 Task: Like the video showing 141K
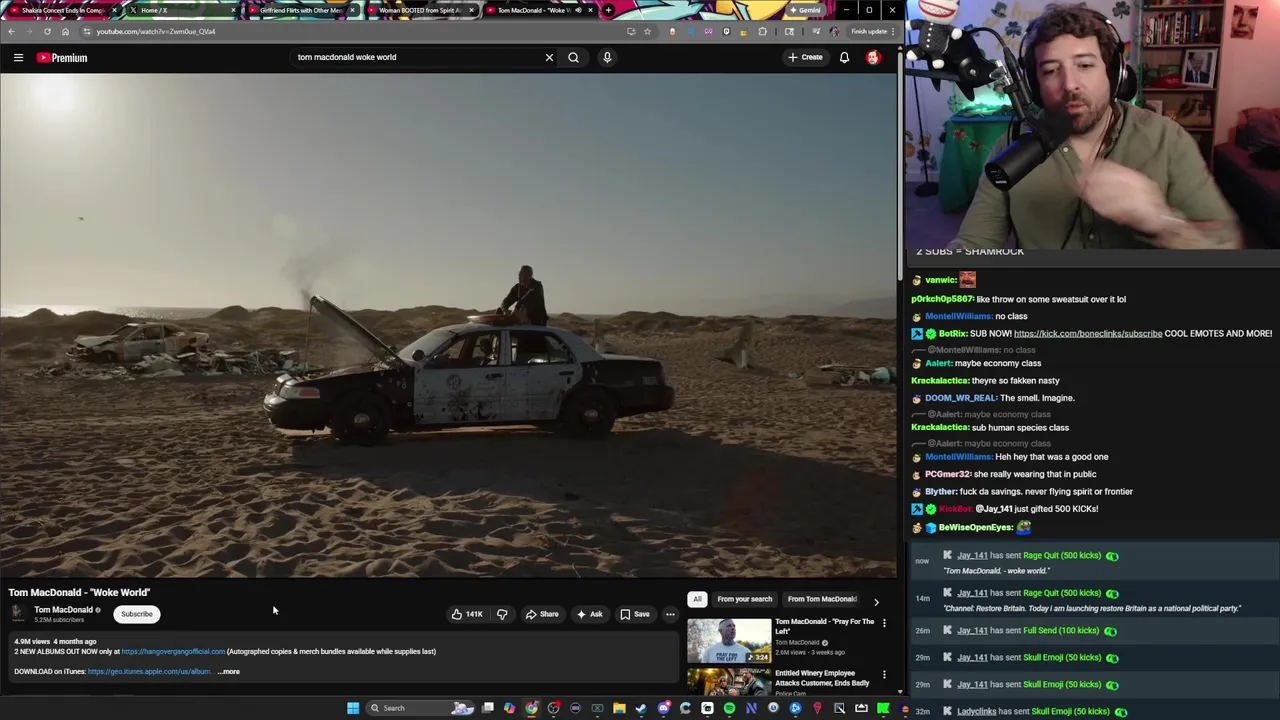[467, 614]
